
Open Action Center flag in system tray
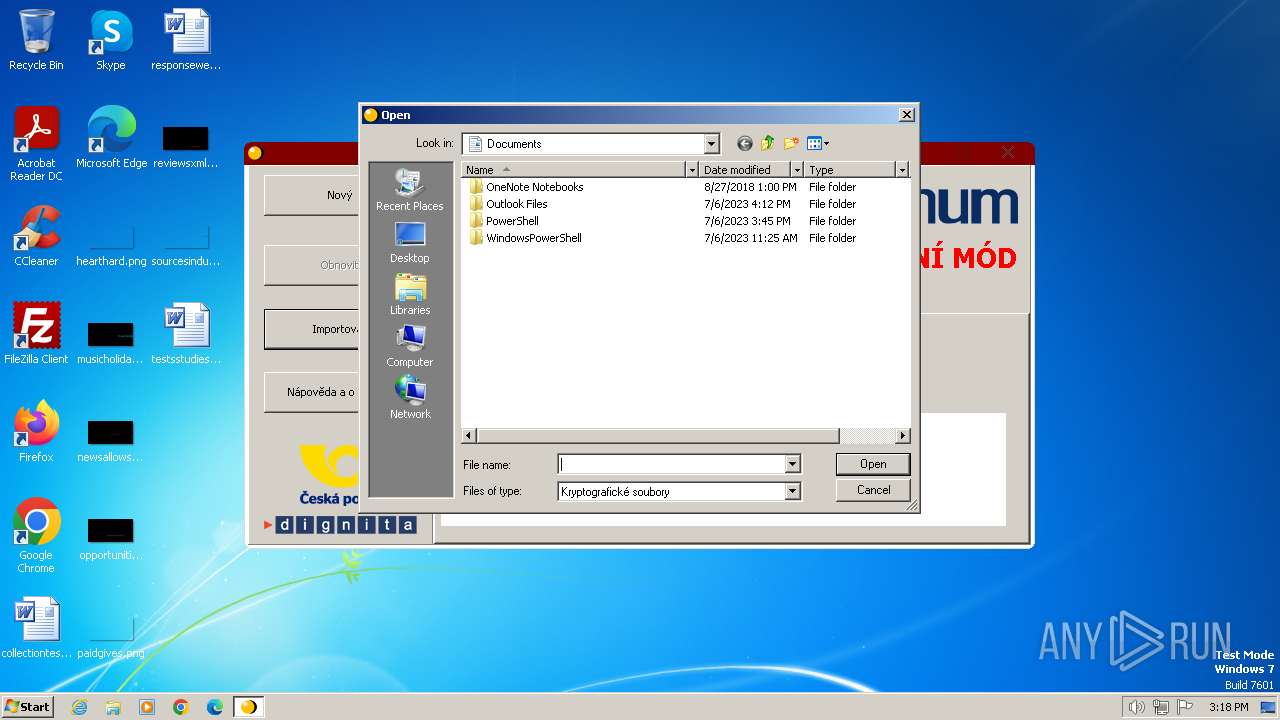pyautogui.click(x=1185, y=707)
